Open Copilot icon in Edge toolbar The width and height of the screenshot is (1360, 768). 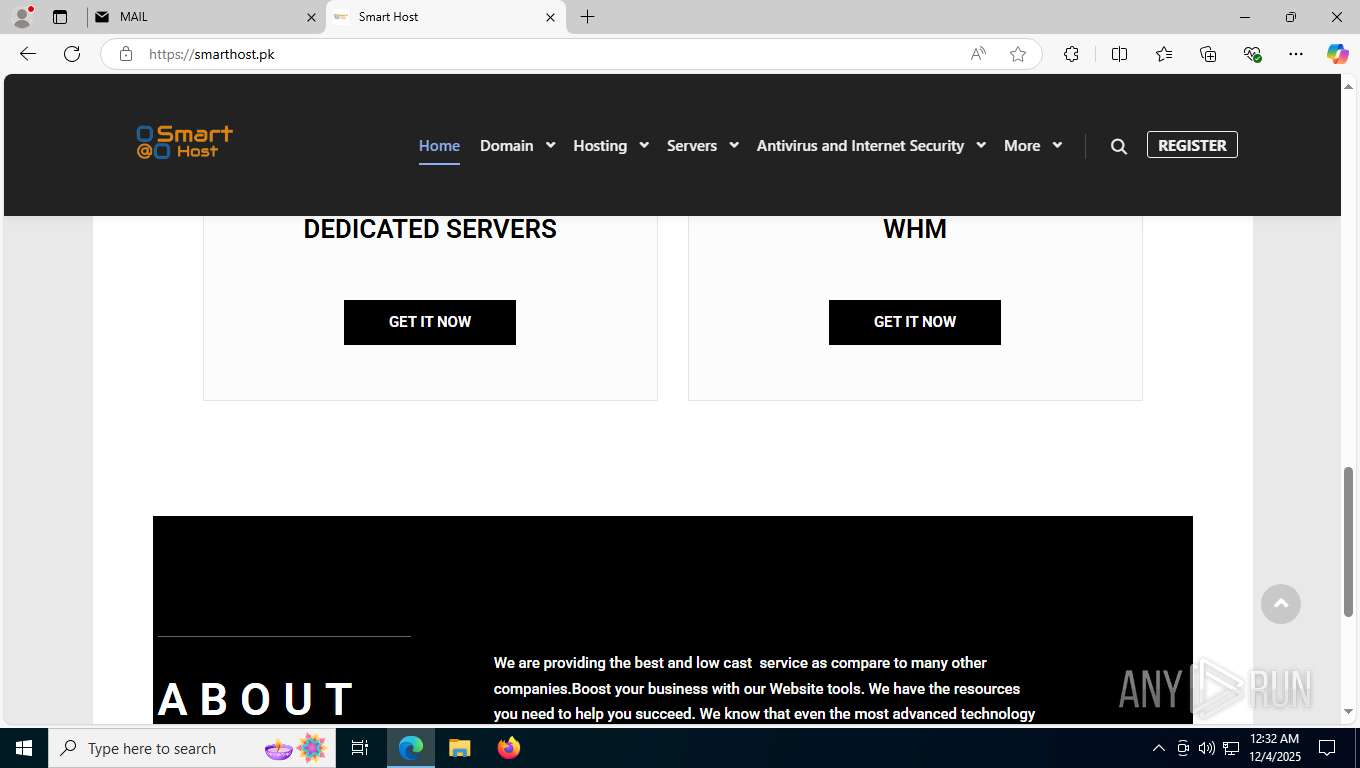[1338, 54]
